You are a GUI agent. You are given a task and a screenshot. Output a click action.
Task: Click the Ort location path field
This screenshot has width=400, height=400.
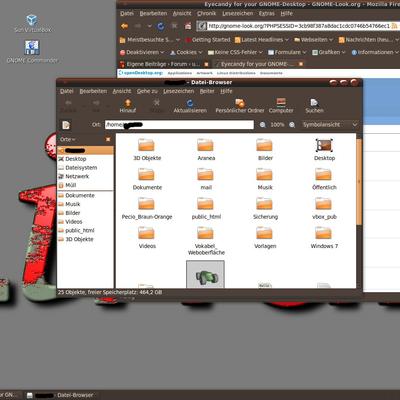(179, 125)
